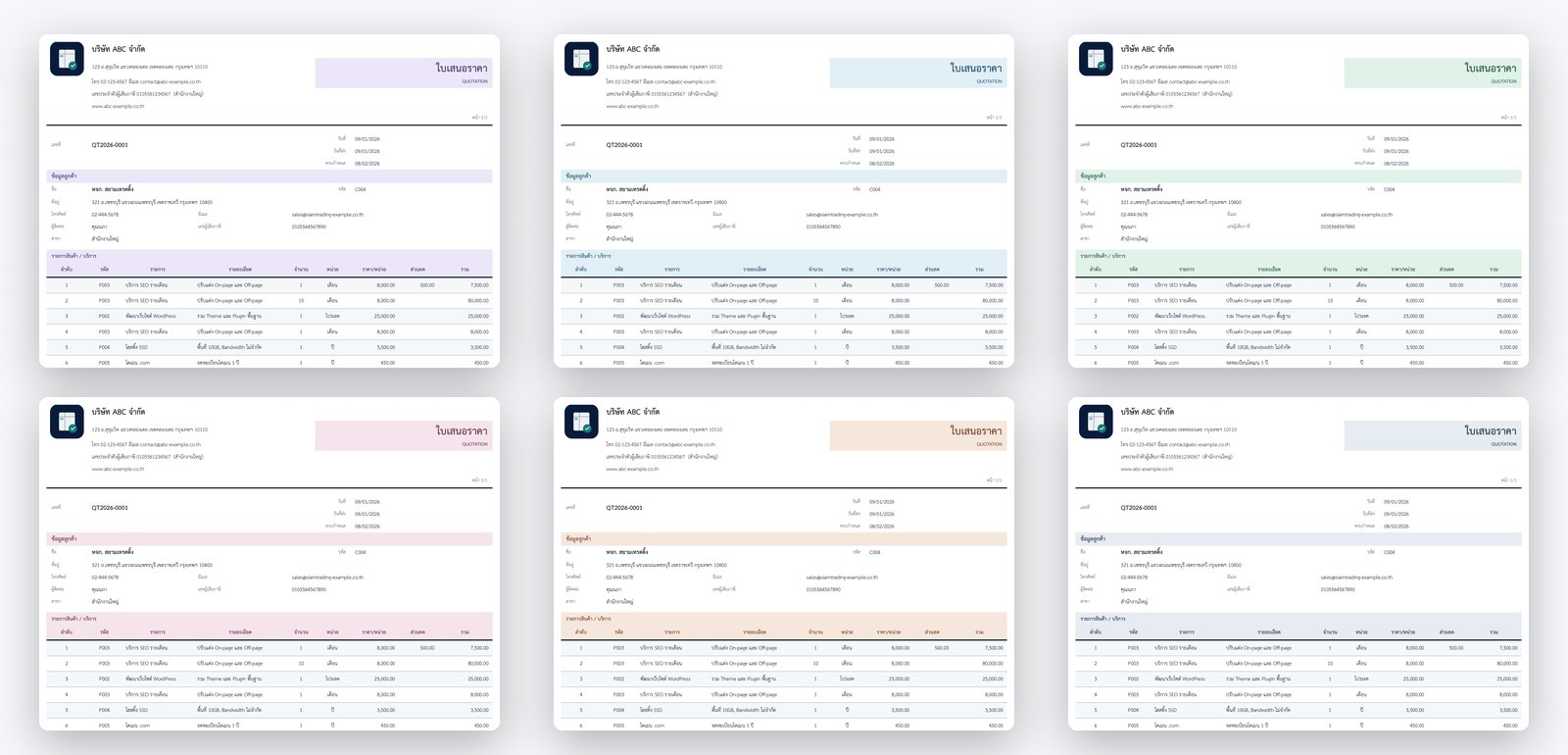Click the blue ข้อมูลลูกค้า section bar
Viewport: 1568px width, 755px height.
click(x=784, y=176)
